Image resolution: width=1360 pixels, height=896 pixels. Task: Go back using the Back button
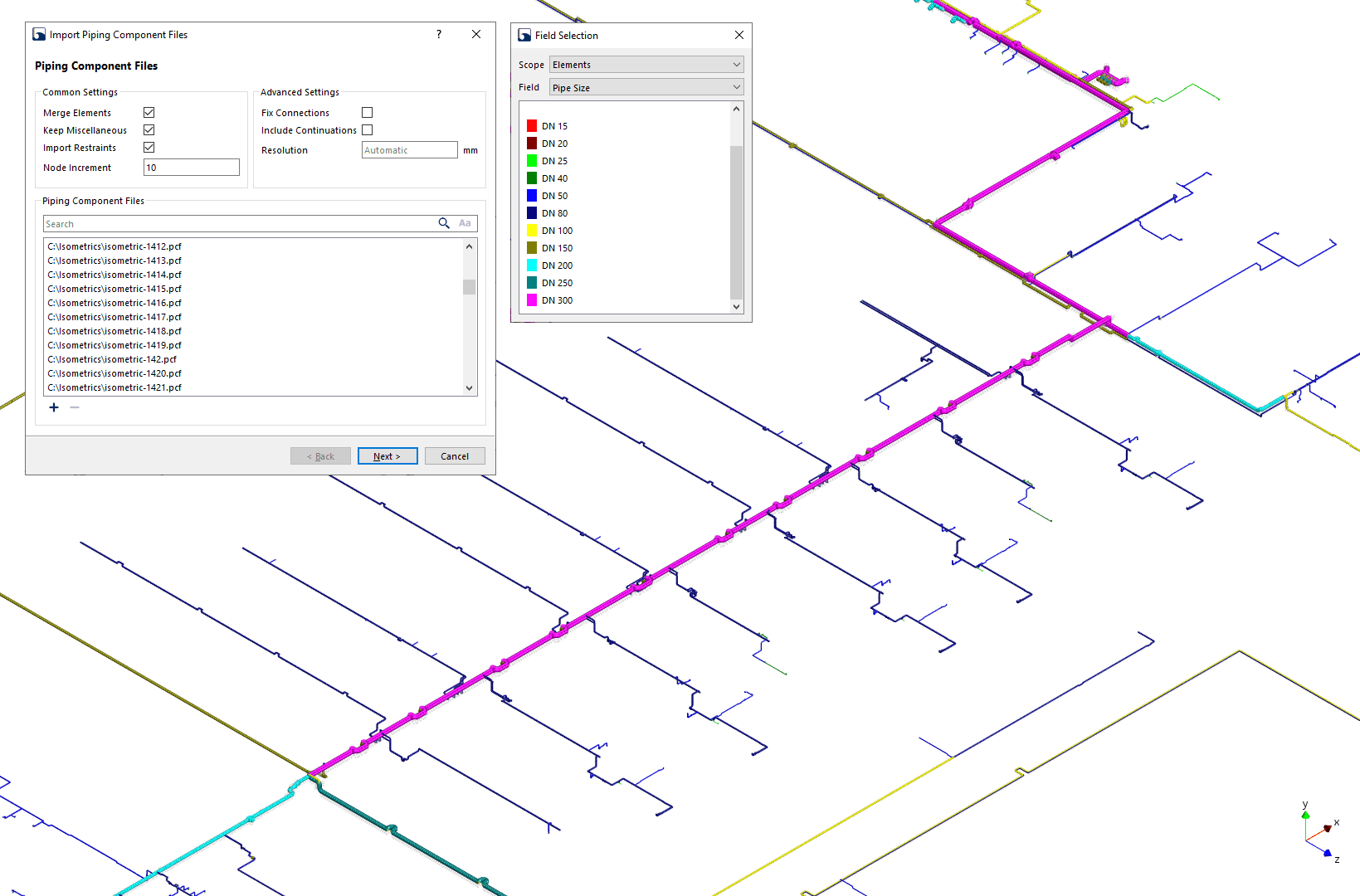tap(320, 455)
